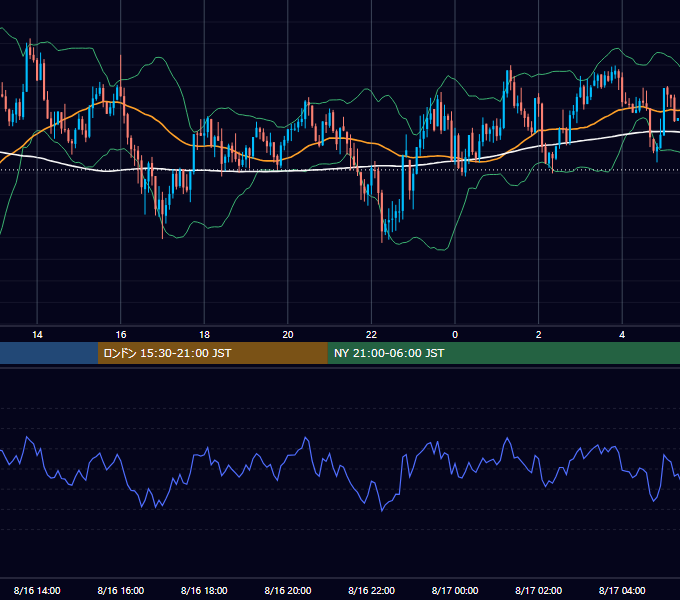Click the 8/17 04:00 time label
Screen dimensions: 680x600
pos(622,590)
